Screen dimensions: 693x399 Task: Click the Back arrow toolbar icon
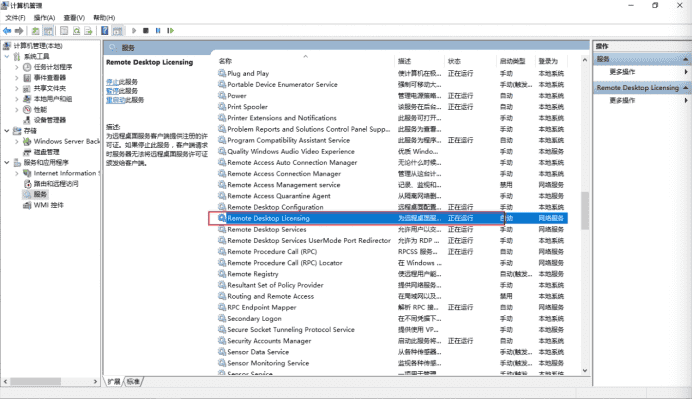7,30
